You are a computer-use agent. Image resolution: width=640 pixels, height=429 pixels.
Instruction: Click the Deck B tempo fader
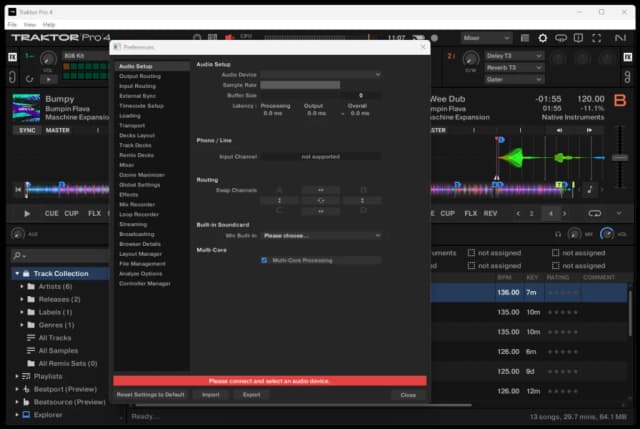620,158
